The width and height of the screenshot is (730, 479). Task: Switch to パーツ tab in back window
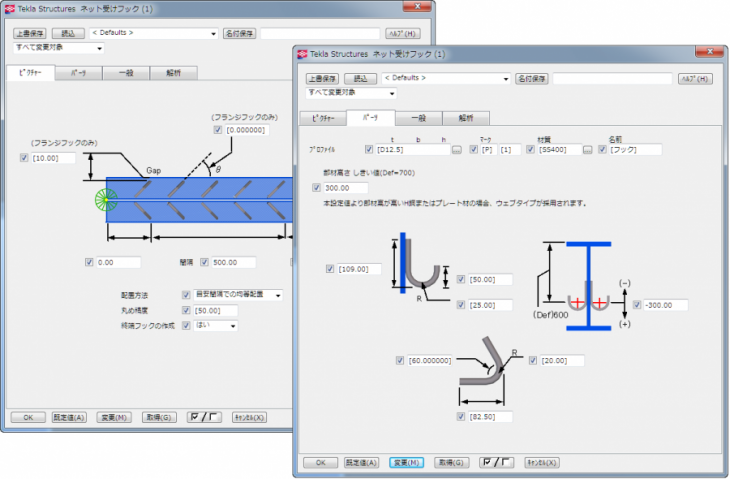pos(79,73)
